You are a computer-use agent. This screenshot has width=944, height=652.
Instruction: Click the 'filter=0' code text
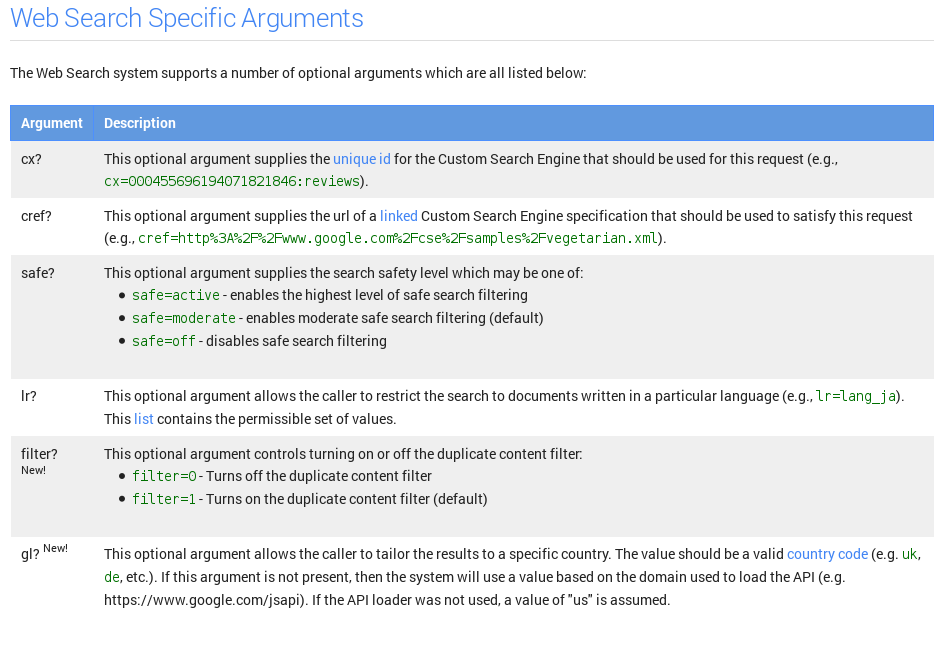[x=164, y=477]
